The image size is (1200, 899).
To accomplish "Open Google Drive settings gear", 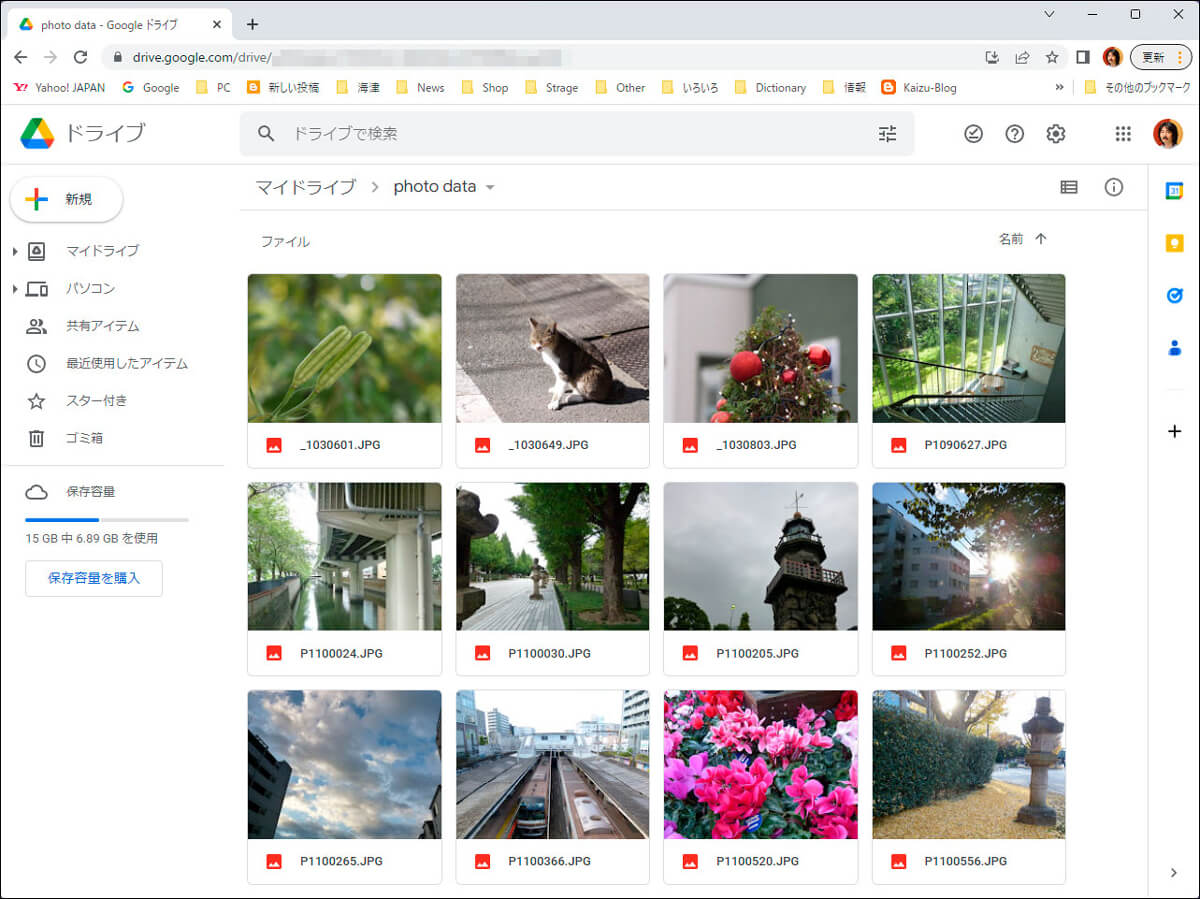I will (x=1055, y=134).
